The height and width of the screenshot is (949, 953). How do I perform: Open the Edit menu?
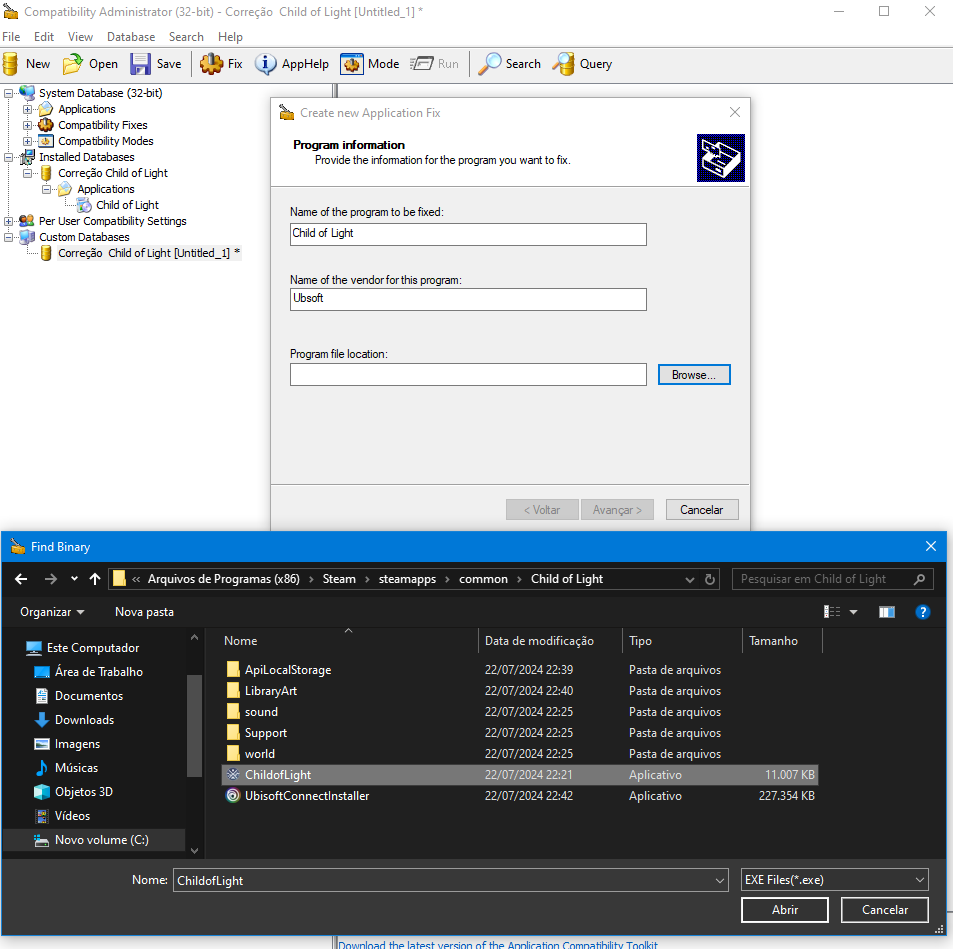(44, 37)
